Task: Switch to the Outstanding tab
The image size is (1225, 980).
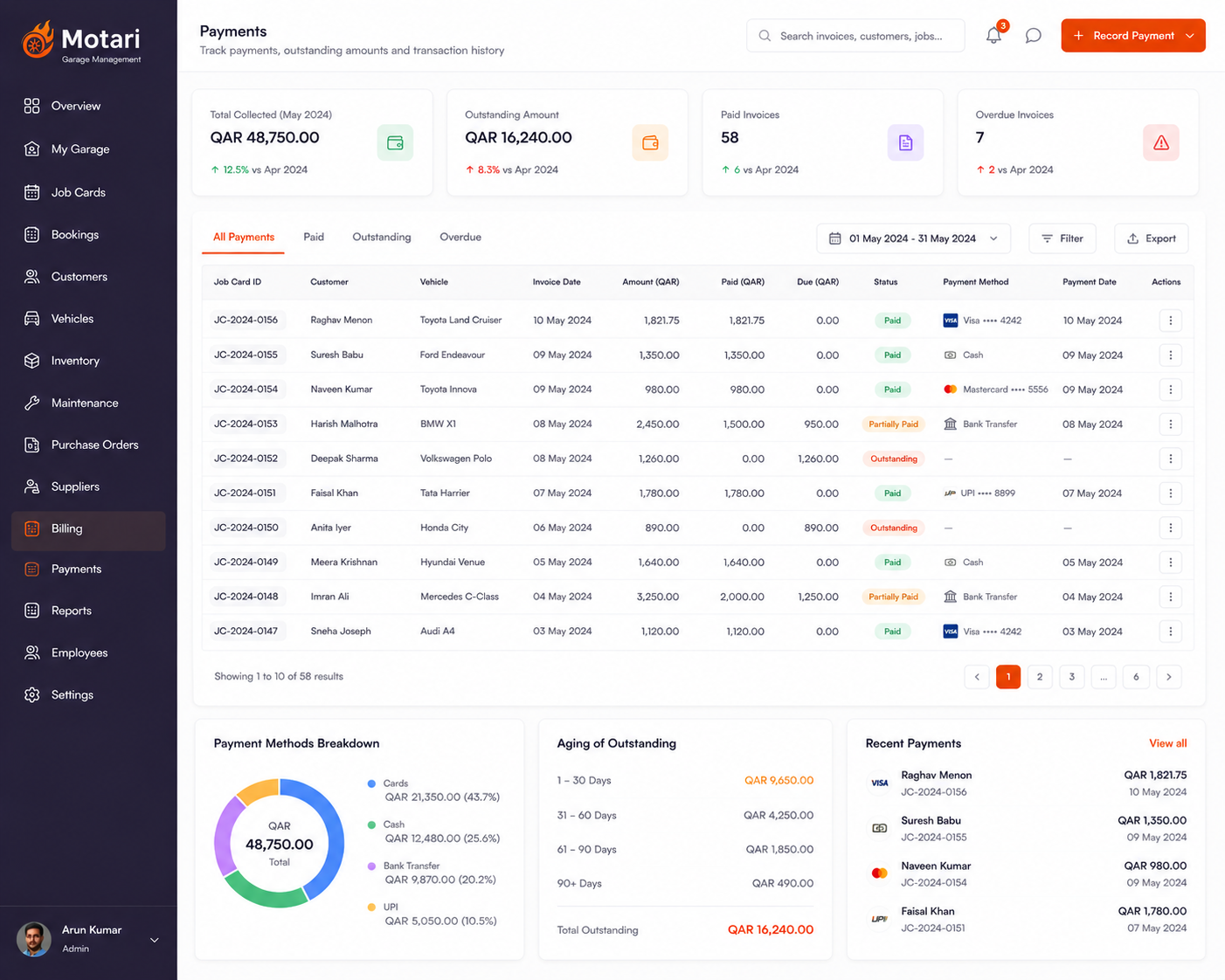Action: pyautogui.click(x=382, y=237)
